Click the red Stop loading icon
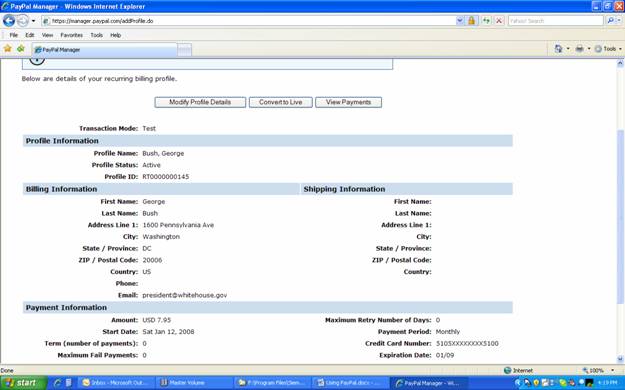The height and width of the screenshot is (390, 625). click(x=499, y=21)
